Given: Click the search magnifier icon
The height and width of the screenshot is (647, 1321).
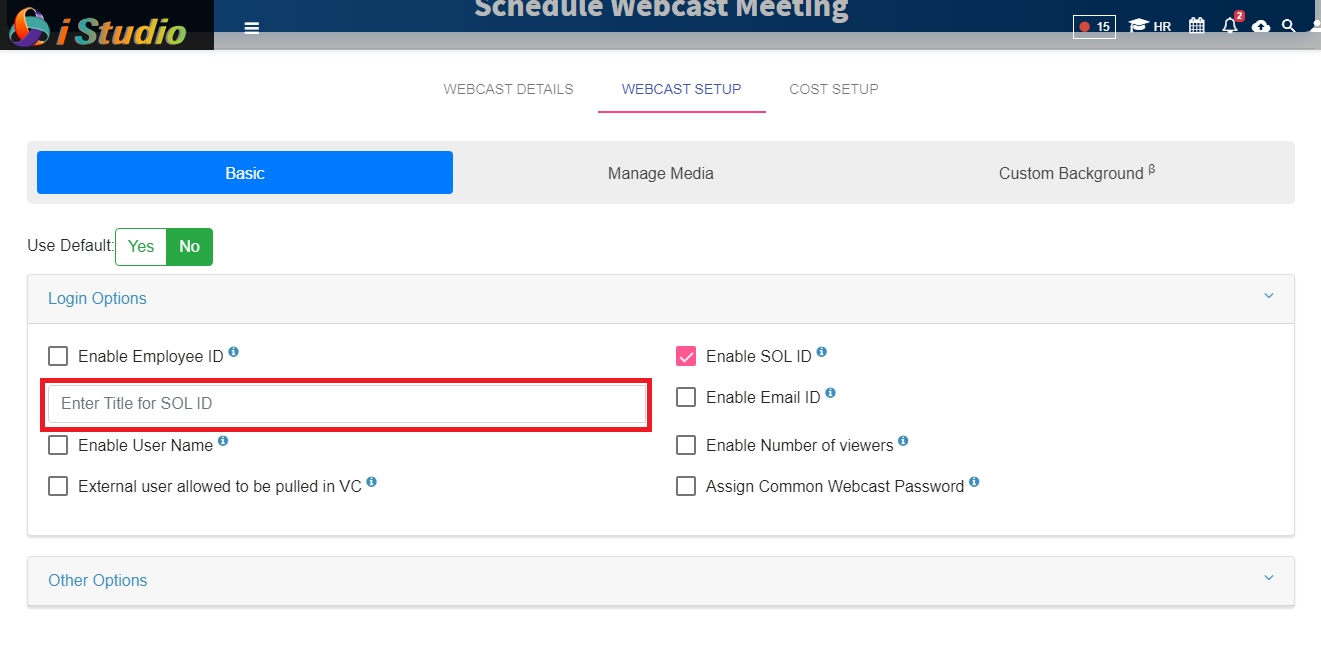Looking at the screenshot, I should pos(1289,26).
